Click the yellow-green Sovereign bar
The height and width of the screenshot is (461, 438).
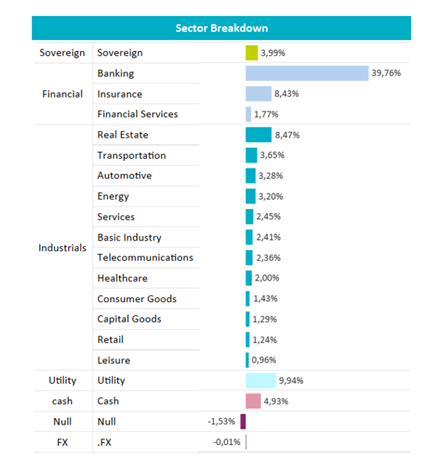point(252,53)
